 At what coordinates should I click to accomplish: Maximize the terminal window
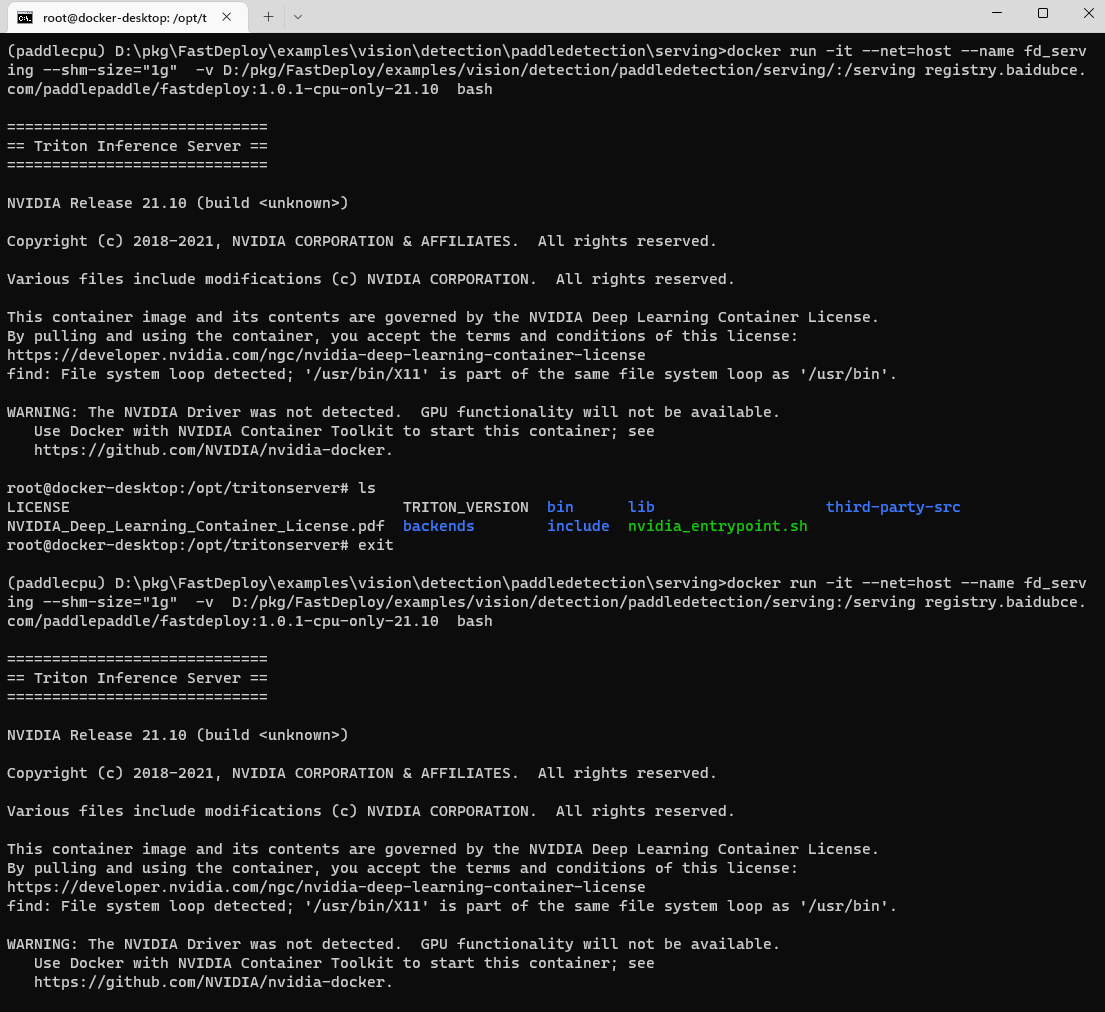(x=1043, y=13)
